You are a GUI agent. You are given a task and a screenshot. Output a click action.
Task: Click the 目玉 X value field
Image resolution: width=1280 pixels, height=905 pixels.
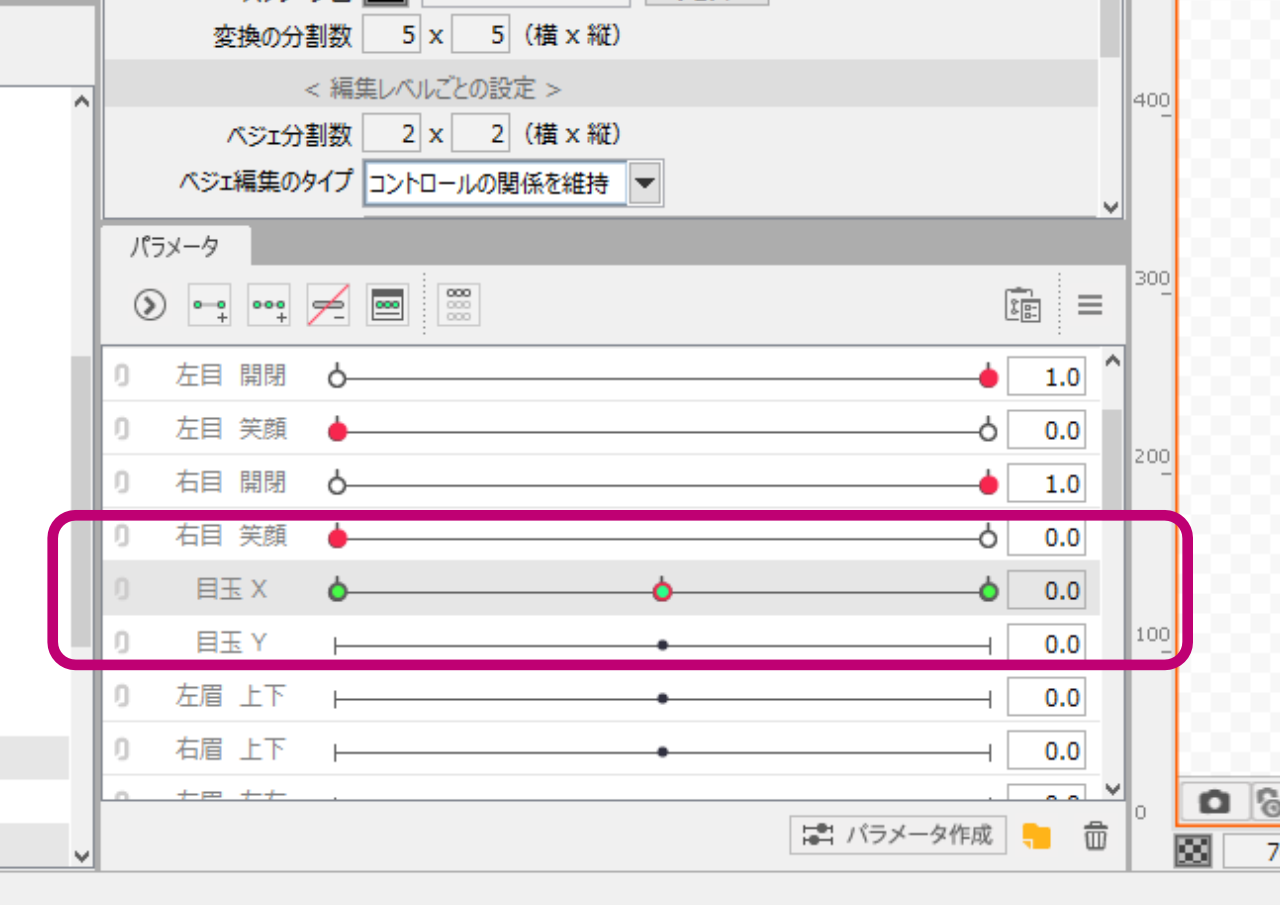tap(1047, 591)
